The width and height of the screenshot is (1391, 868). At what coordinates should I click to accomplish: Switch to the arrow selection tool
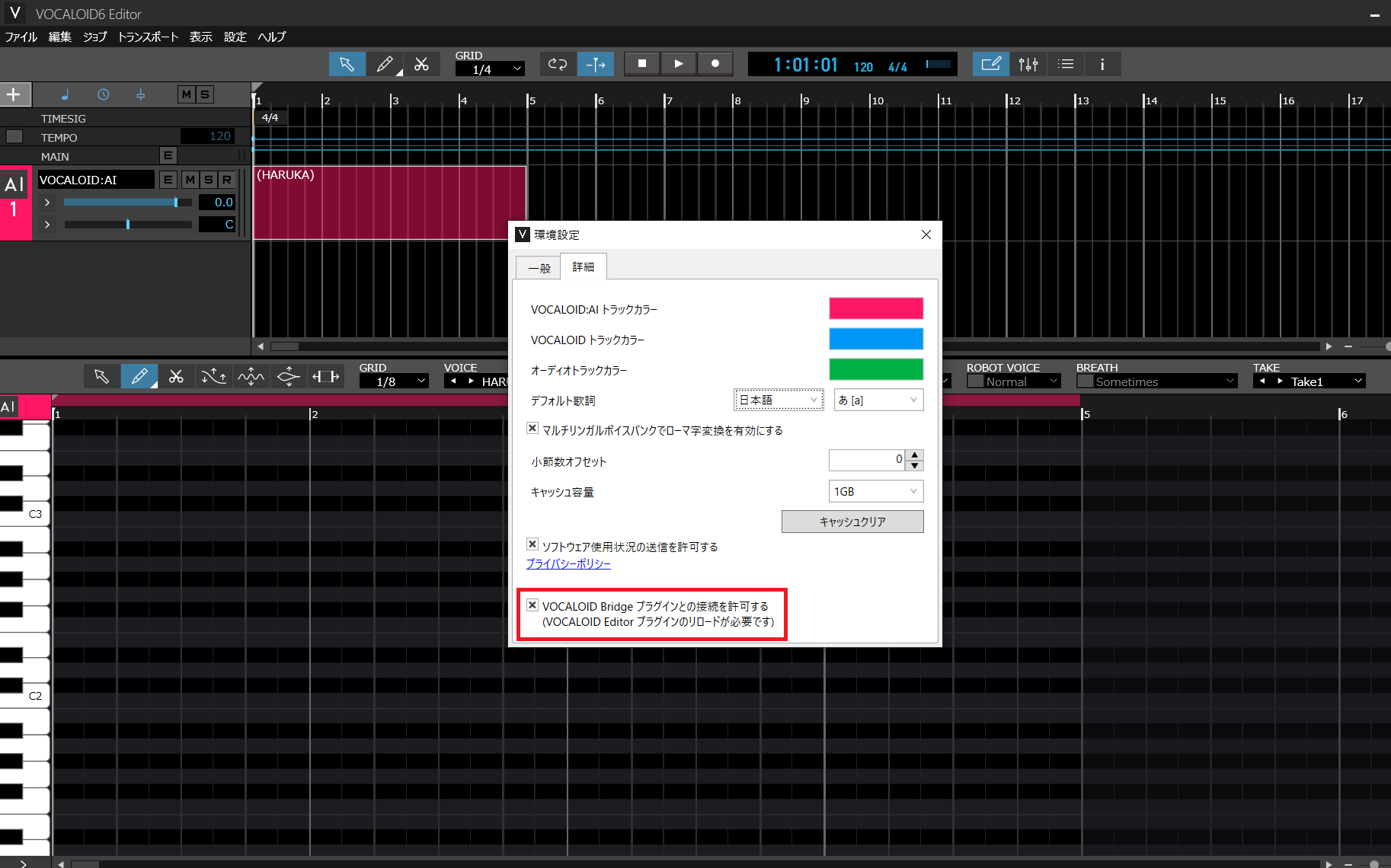pyautogui.click(x=347, y=64)
